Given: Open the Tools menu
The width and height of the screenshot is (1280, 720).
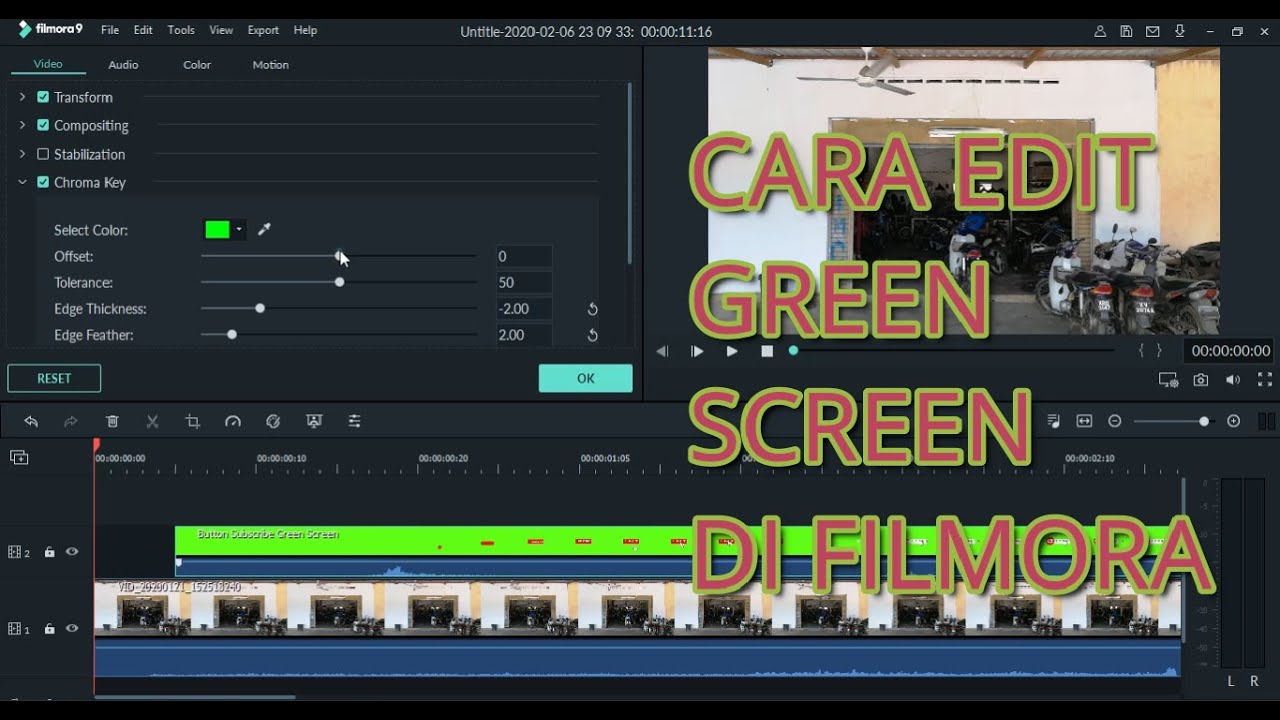Looking at the screenshot, I should pyautogui.click(x=181, y=30).
